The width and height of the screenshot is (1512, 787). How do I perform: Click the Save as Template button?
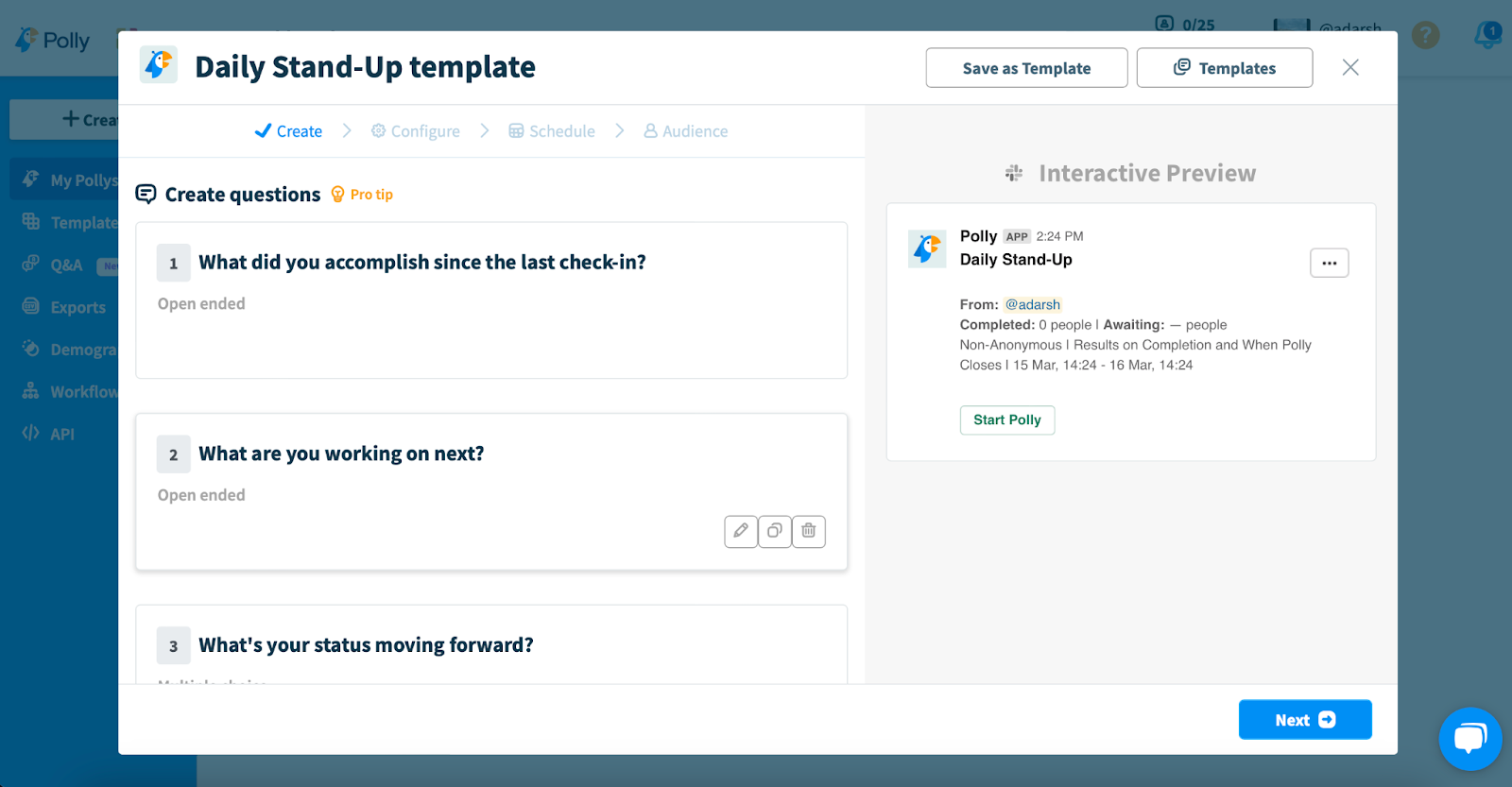[1026, 68]
